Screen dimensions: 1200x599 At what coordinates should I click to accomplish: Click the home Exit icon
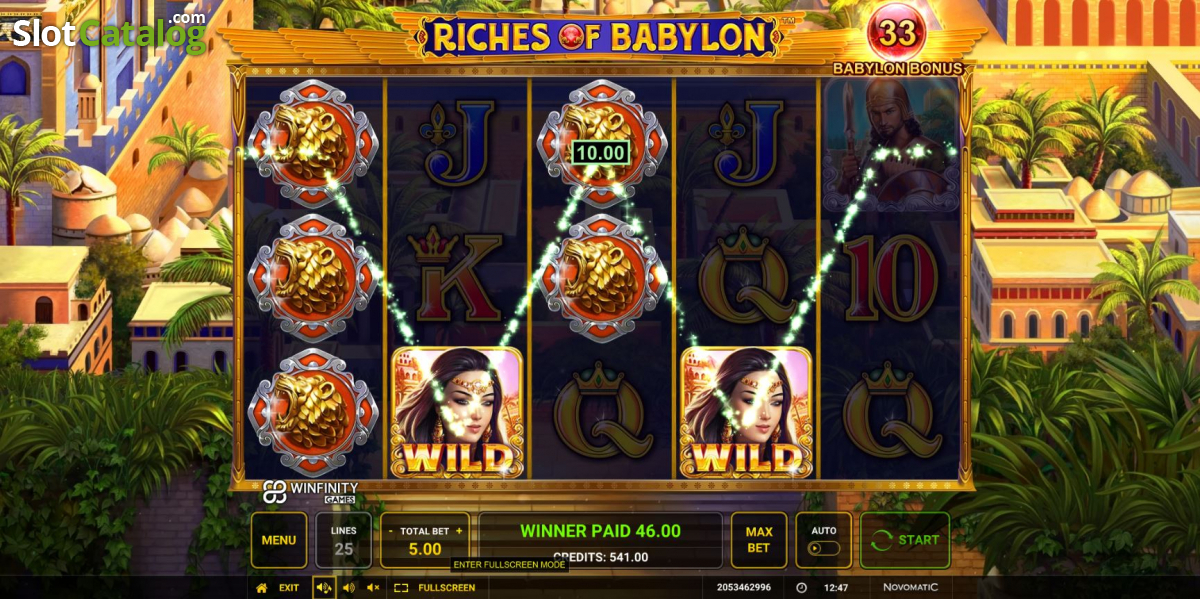click(262, 588)
